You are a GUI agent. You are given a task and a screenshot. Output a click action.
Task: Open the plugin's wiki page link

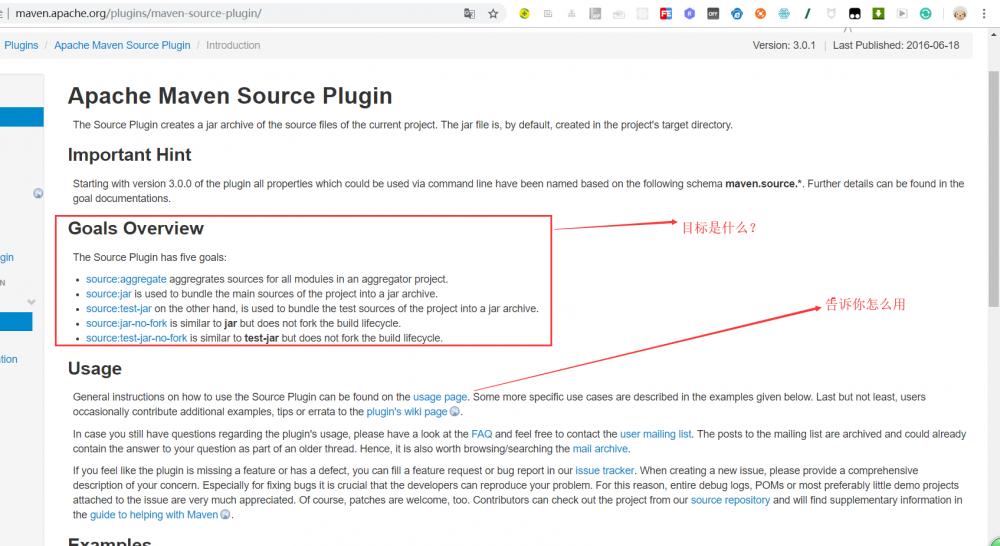pos(407,411)
